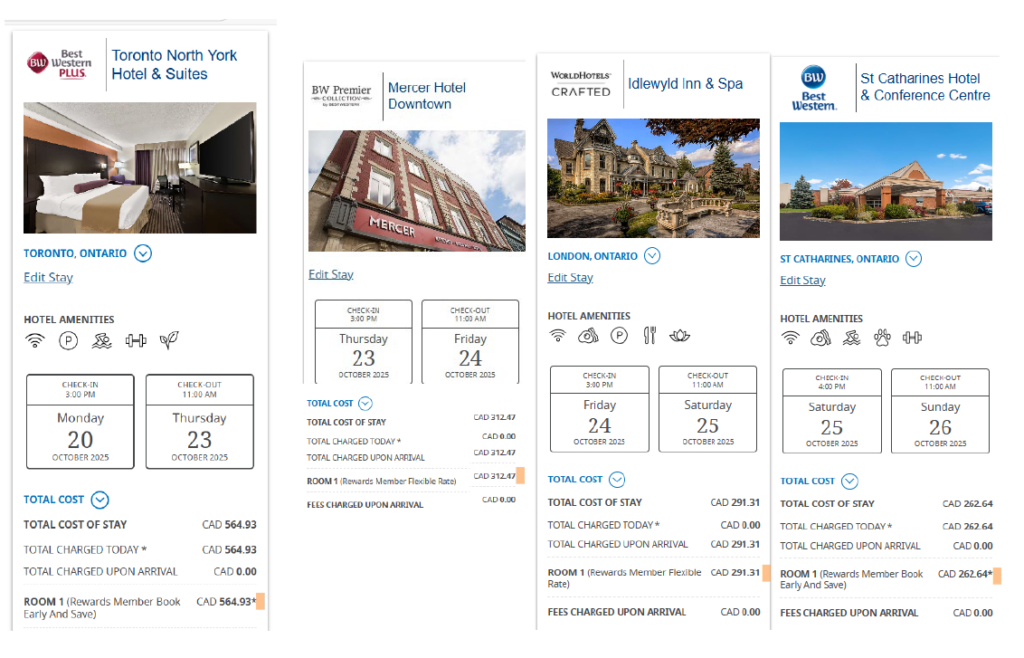The width and height of the screenshot is (1024, 658).
Task: Click Edit Stay for Mercer Hotel Downtown
Action: click(x=331, y=275)
